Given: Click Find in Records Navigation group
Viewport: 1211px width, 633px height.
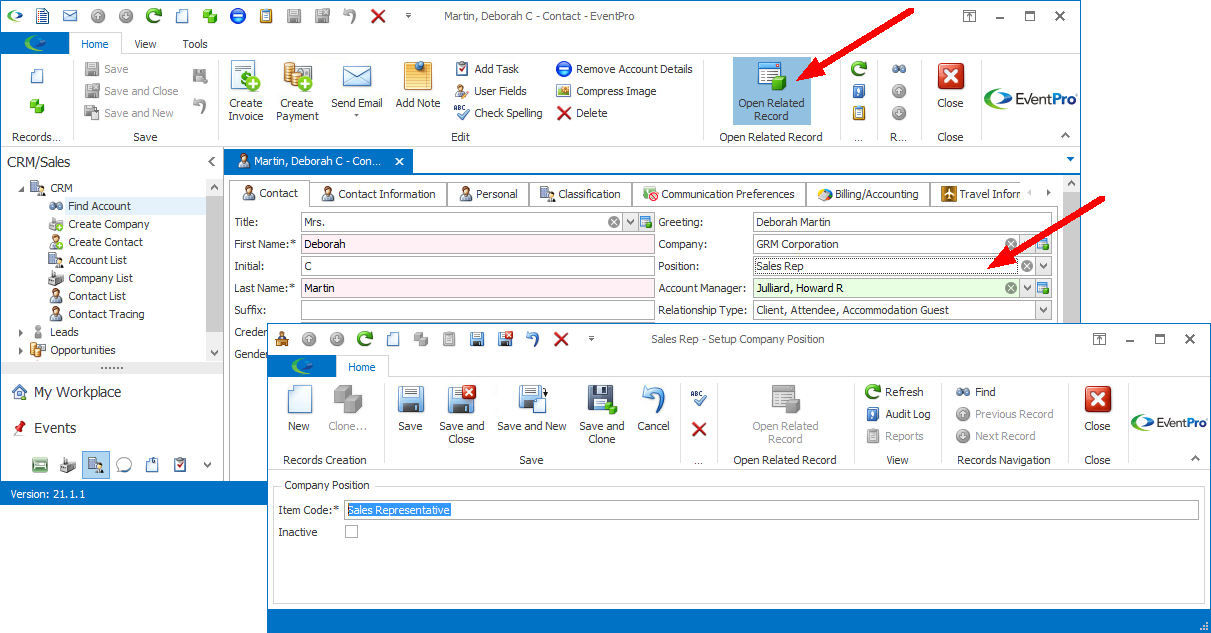Looking at the screenshot, I should coord(976,392).
